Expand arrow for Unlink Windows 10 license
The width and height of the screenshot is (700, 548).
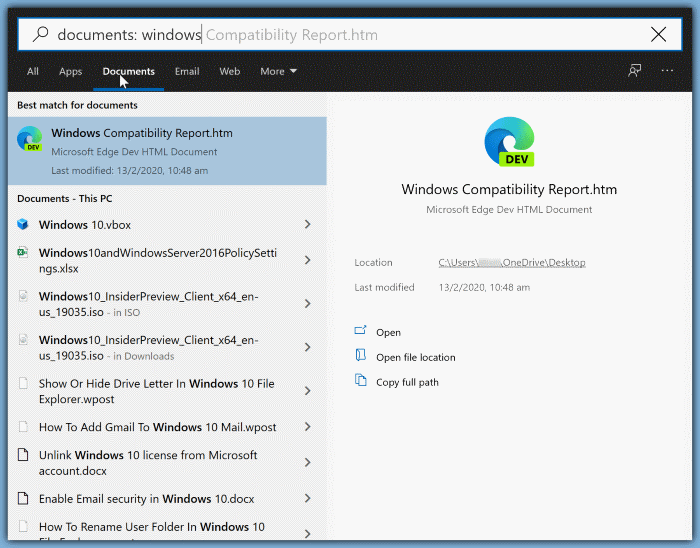[308, 462]
